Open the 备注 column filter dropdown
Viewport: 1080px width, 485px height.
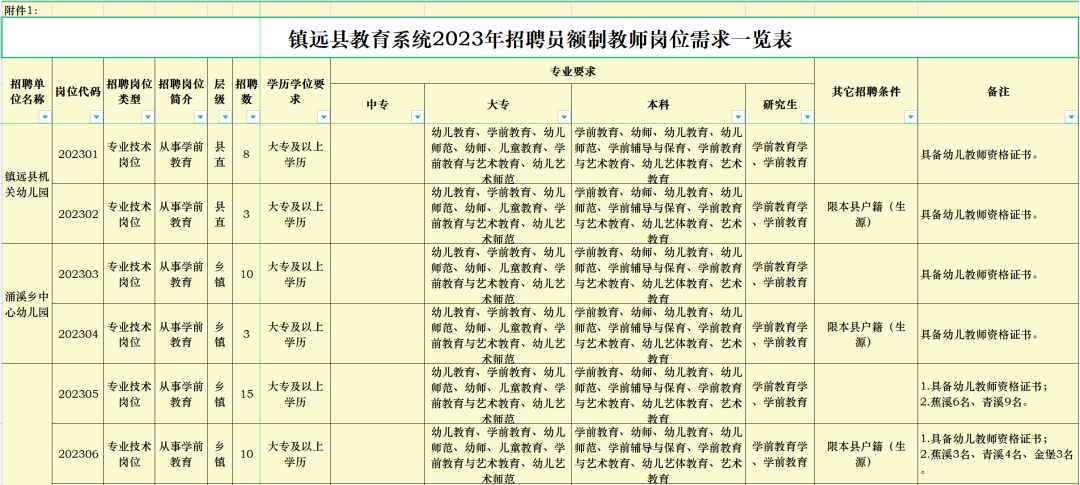pos(1071,117)
